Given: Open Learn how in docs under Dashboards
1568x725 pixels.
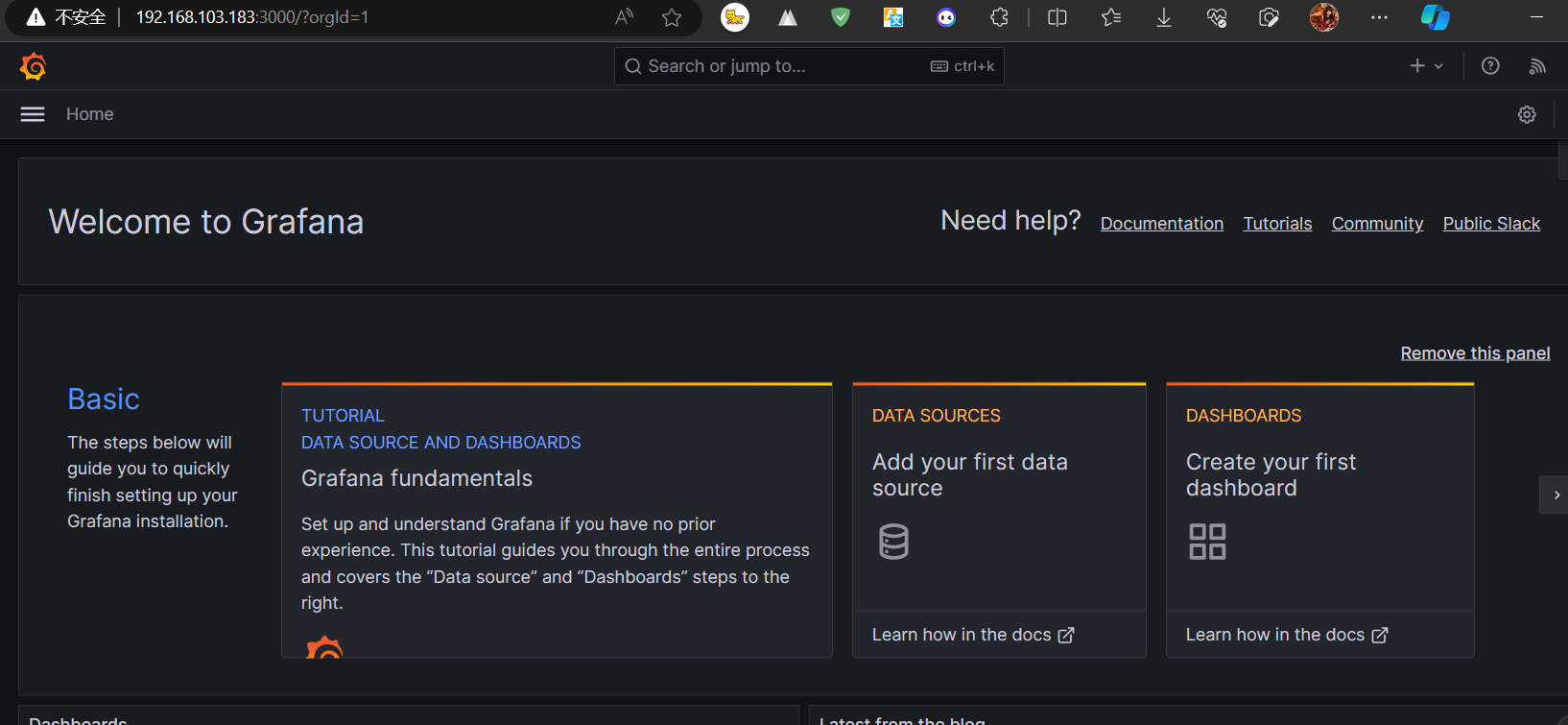Looking at the screenshot, I should (1287, 635).
